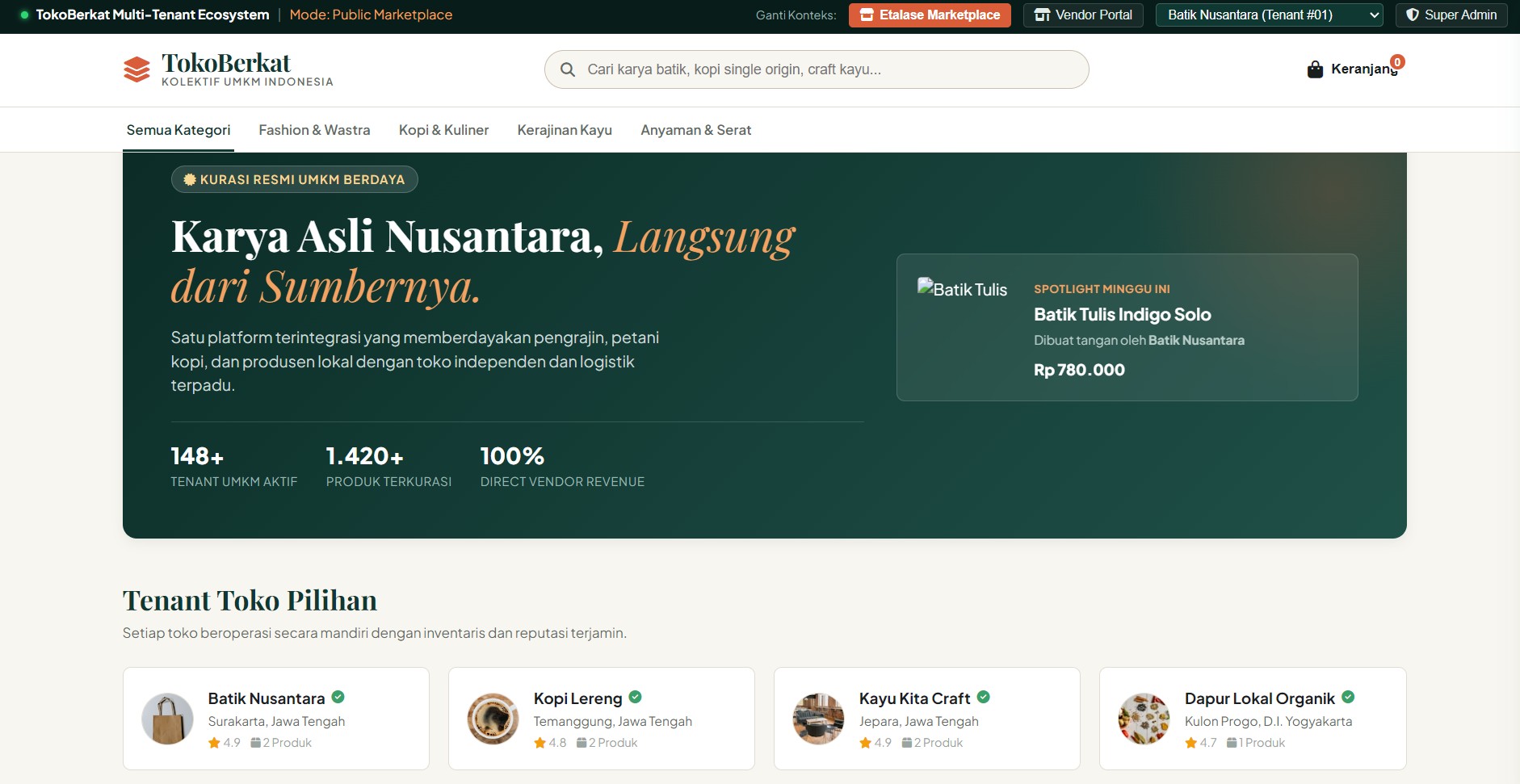Click the Batik Nusantara tote bag avatar
Screen dimensions: 1520x784
click(167, 719)
